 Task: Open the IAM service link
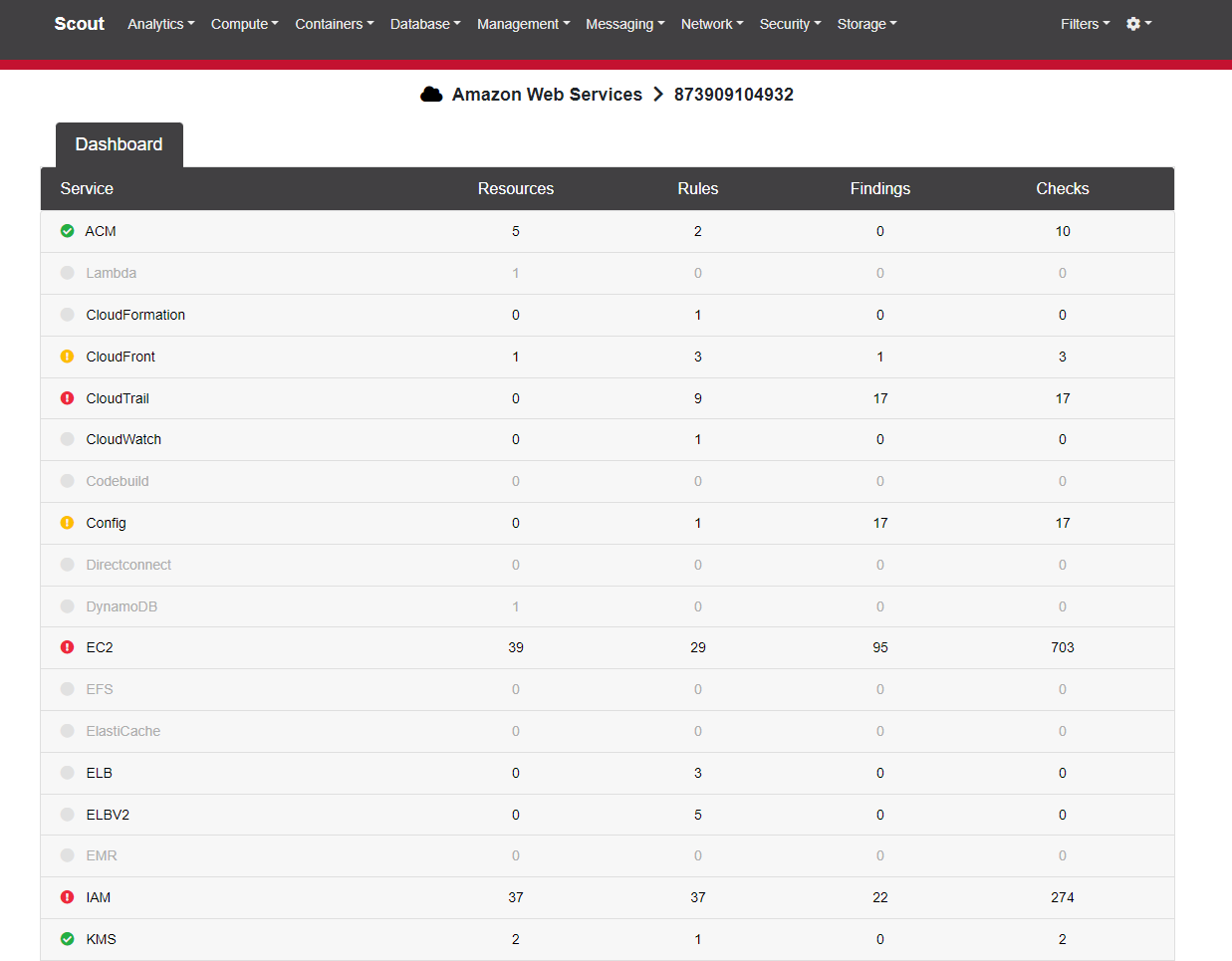pos(99,897)
